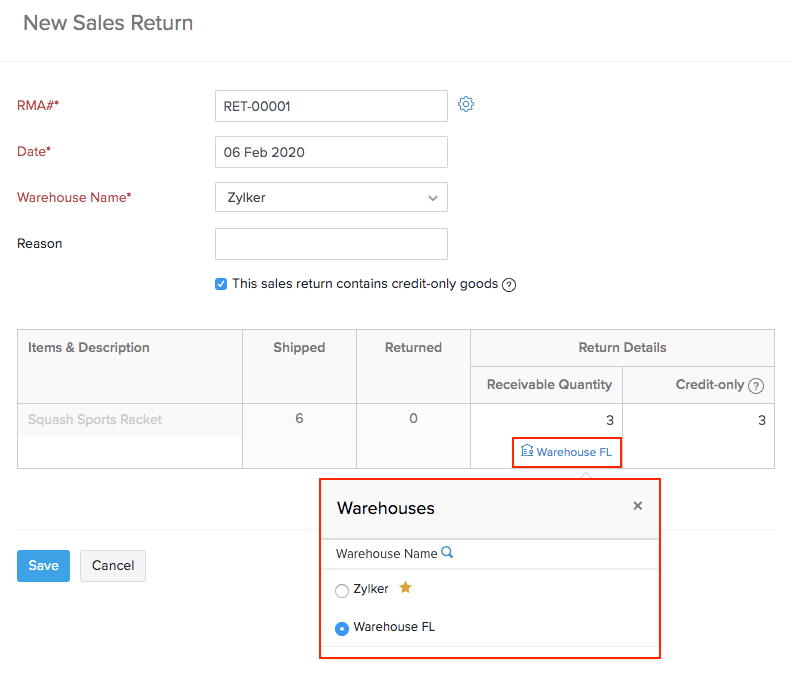The image size is (792, 676).
Task: Close the Warehouses popup
Action: coord(638,506)
